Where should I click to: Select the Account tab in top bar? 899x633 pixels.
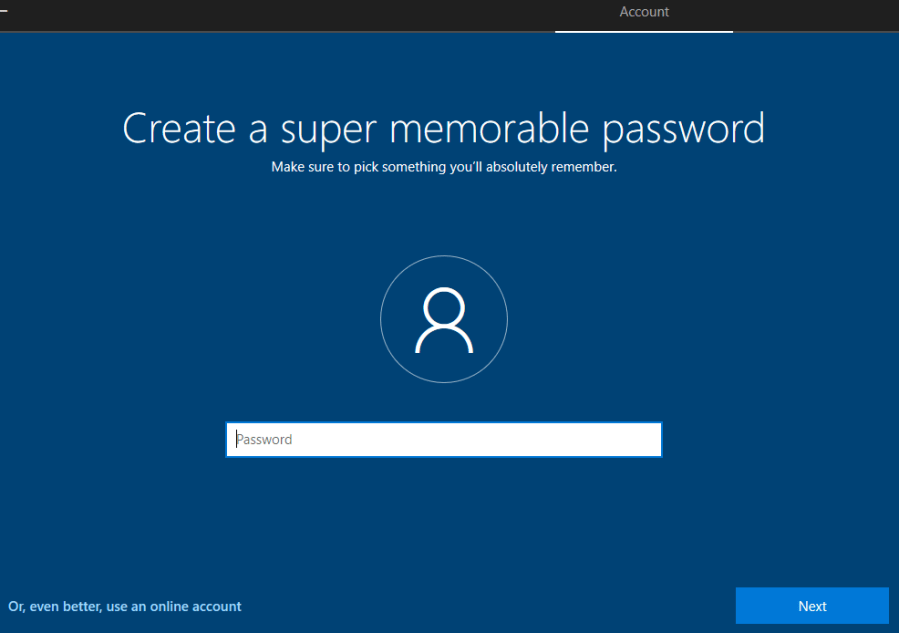coord(644,12)
